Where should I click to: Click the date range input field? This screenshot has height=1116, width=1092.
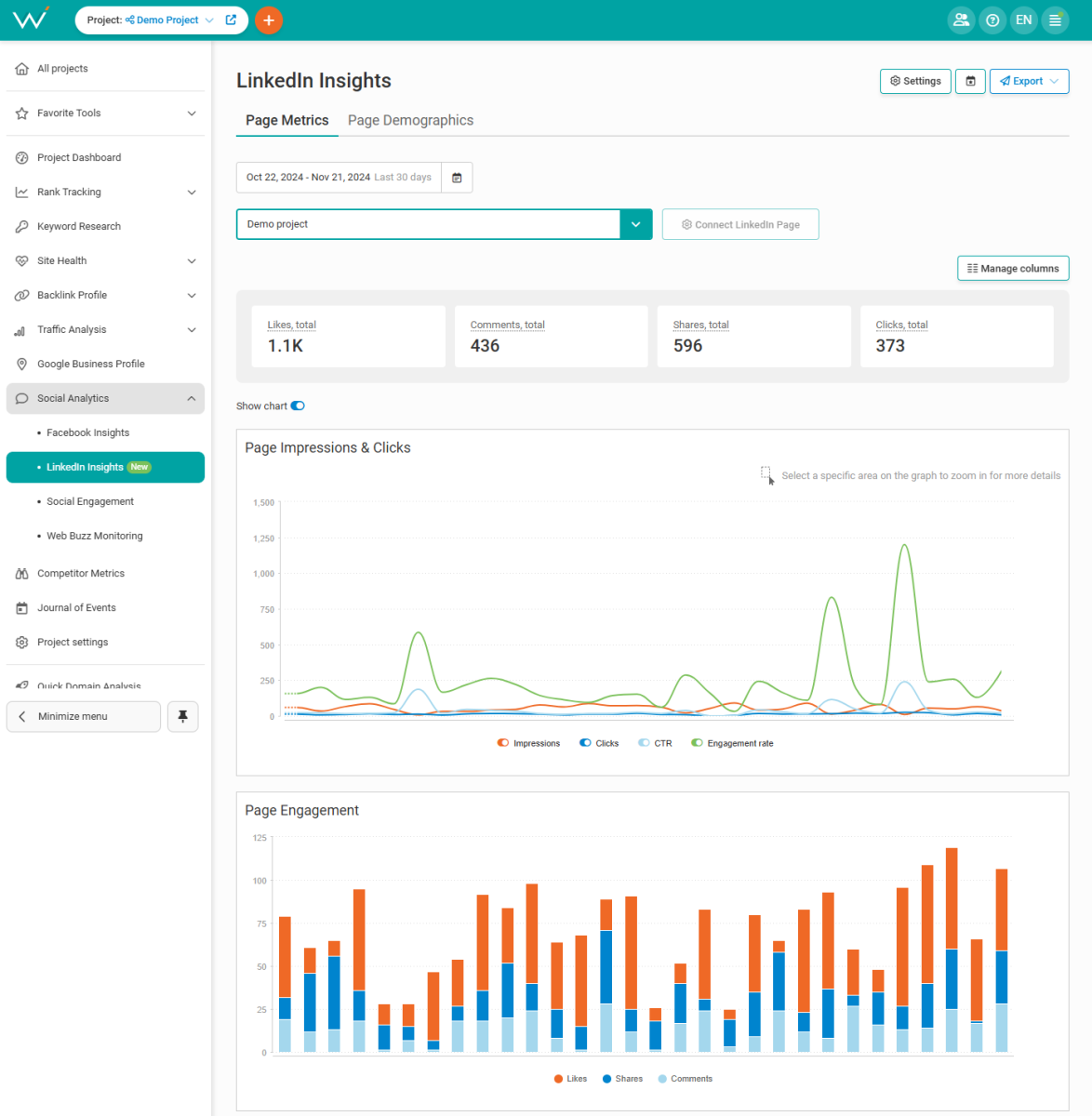coord(339,178)
